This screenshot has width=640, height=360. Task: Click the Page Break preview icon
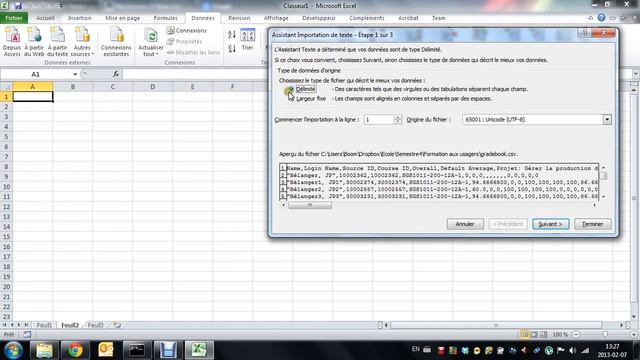(543, 335)
